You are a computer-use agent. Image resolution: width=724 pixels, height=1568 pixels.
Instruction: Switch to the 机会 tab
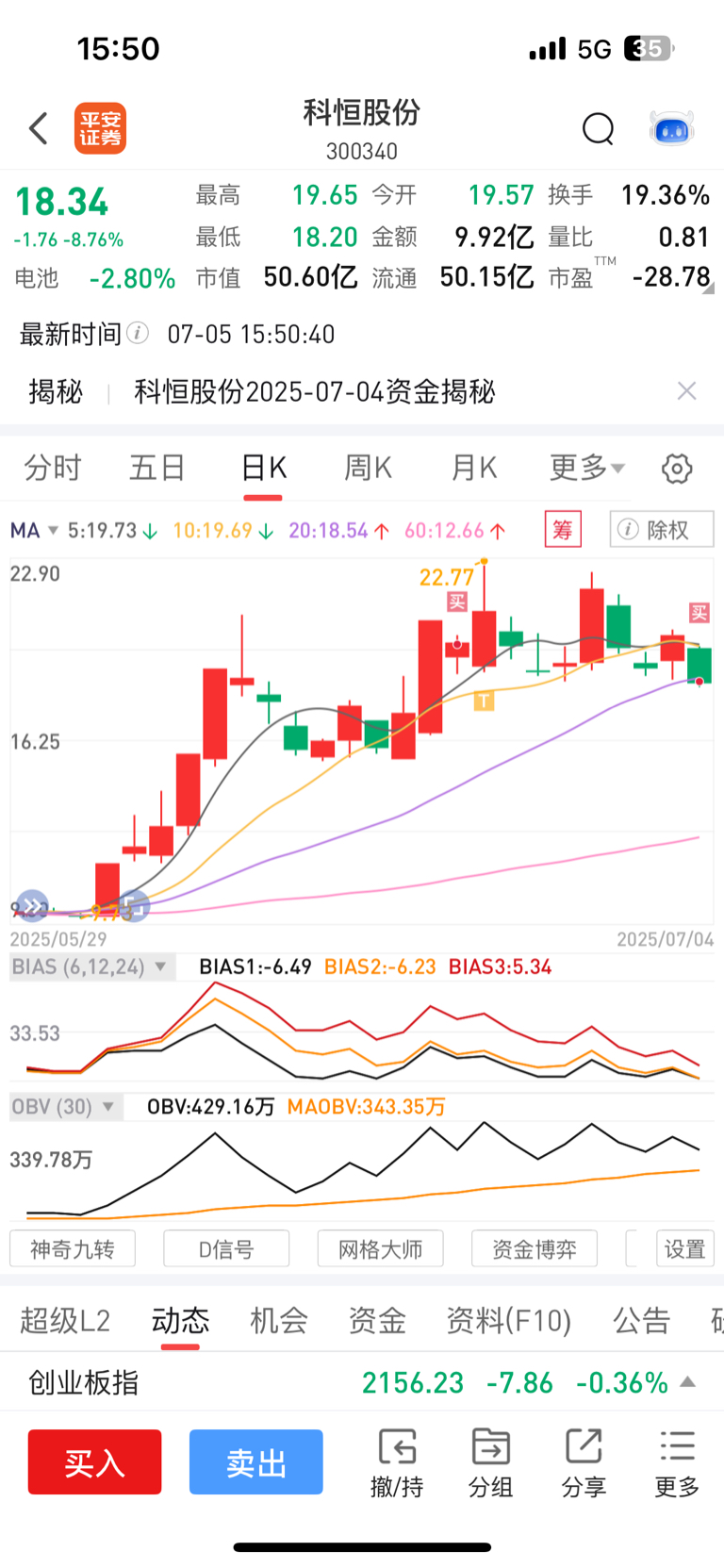[279, 1320]
